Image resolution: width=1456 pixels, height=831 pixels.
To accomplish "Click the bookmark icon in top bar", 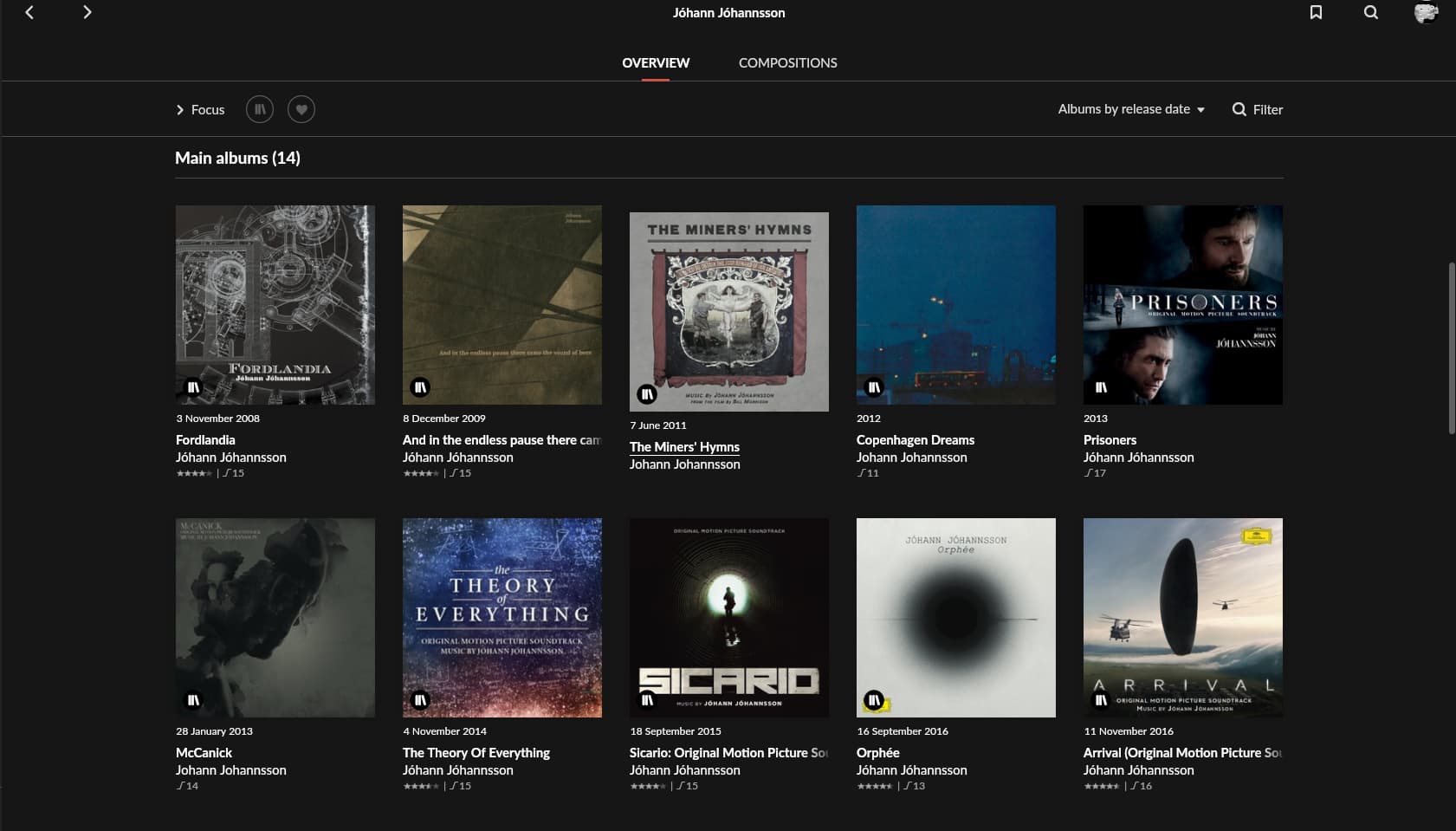I will (x=1316, y=12).
